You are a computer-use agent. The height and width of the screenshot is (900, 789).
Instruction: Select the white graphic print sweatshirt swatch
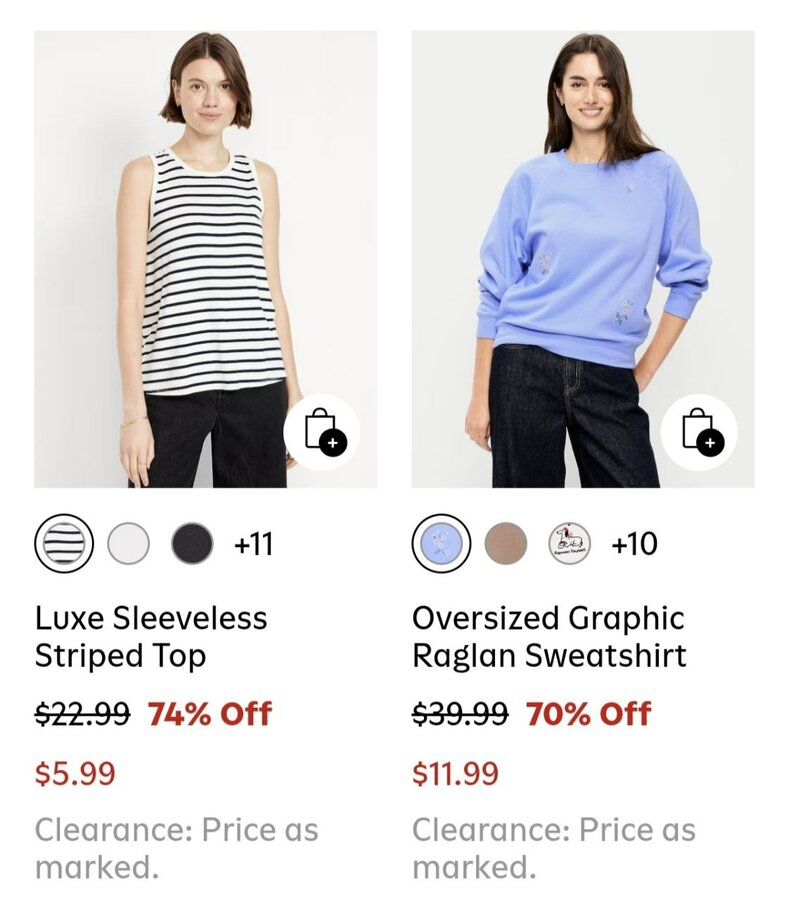pos(570,544)
